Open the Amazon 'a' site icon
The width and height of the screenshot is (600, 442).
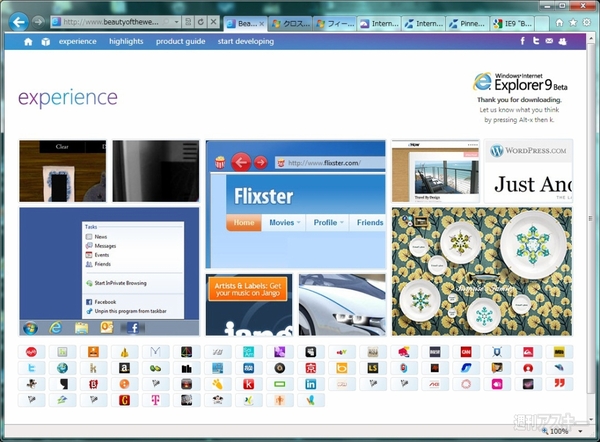124,368
